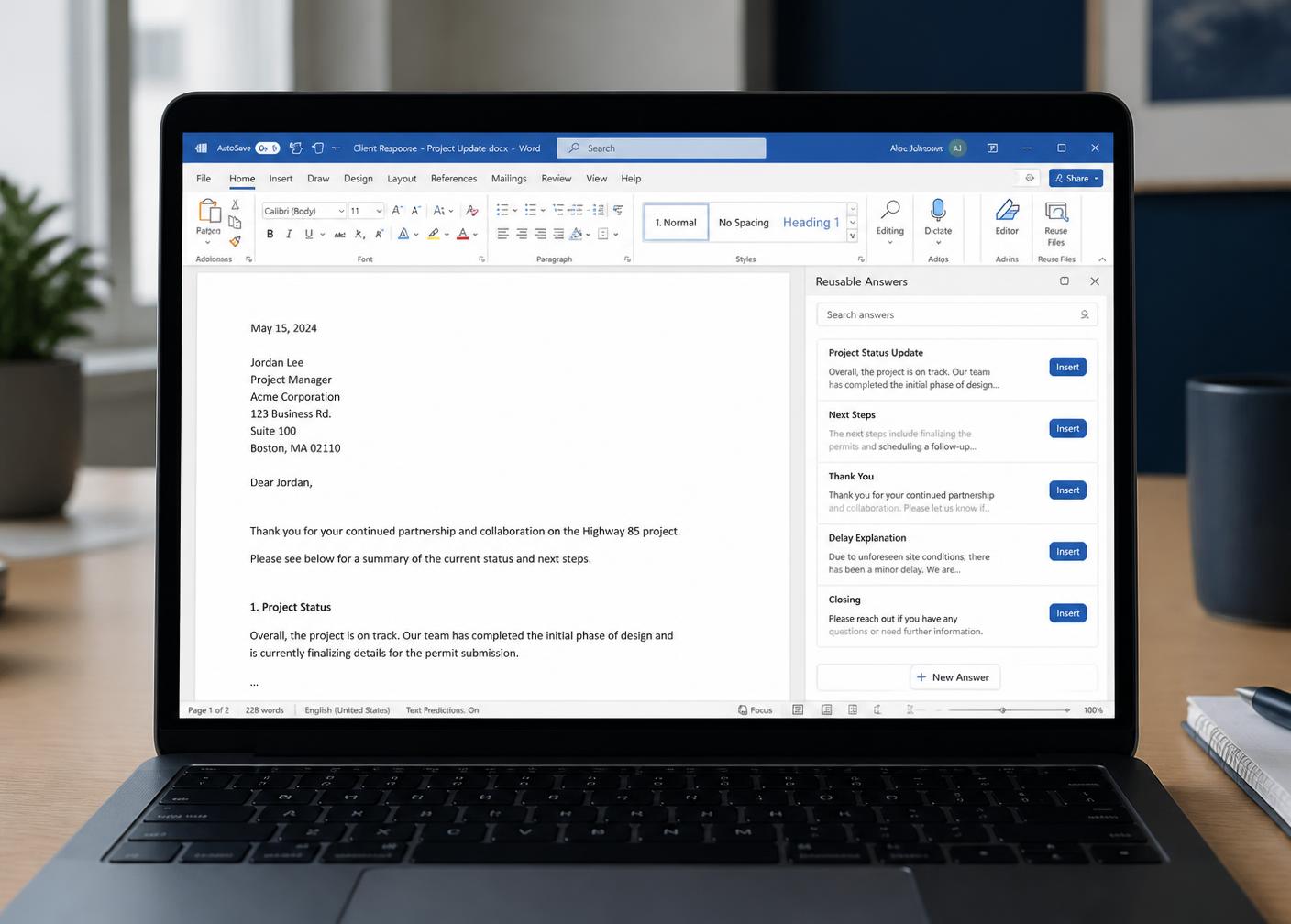Click the Paste clipboard icon
1291x924 pixels.
click(209, 211)
